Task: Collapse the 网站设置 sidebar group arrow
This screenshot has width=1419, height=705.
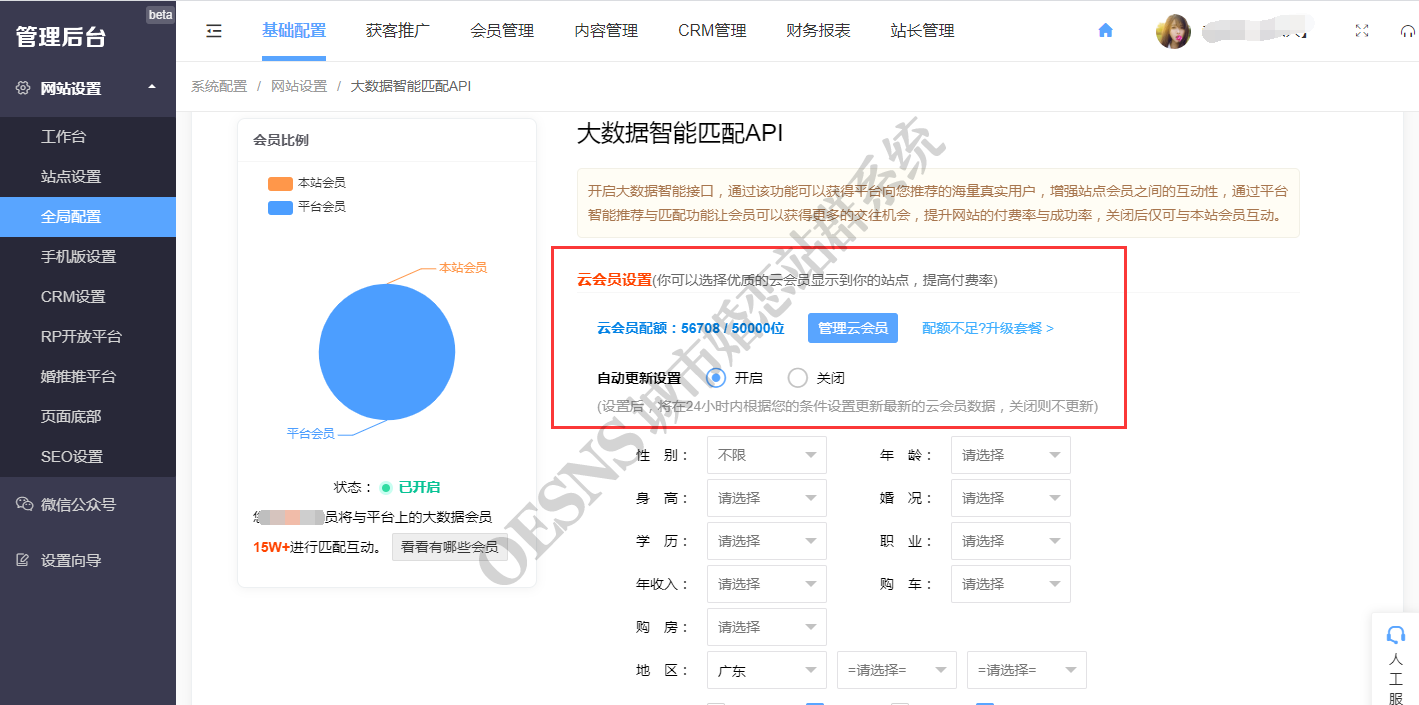Action: (152, 87)
